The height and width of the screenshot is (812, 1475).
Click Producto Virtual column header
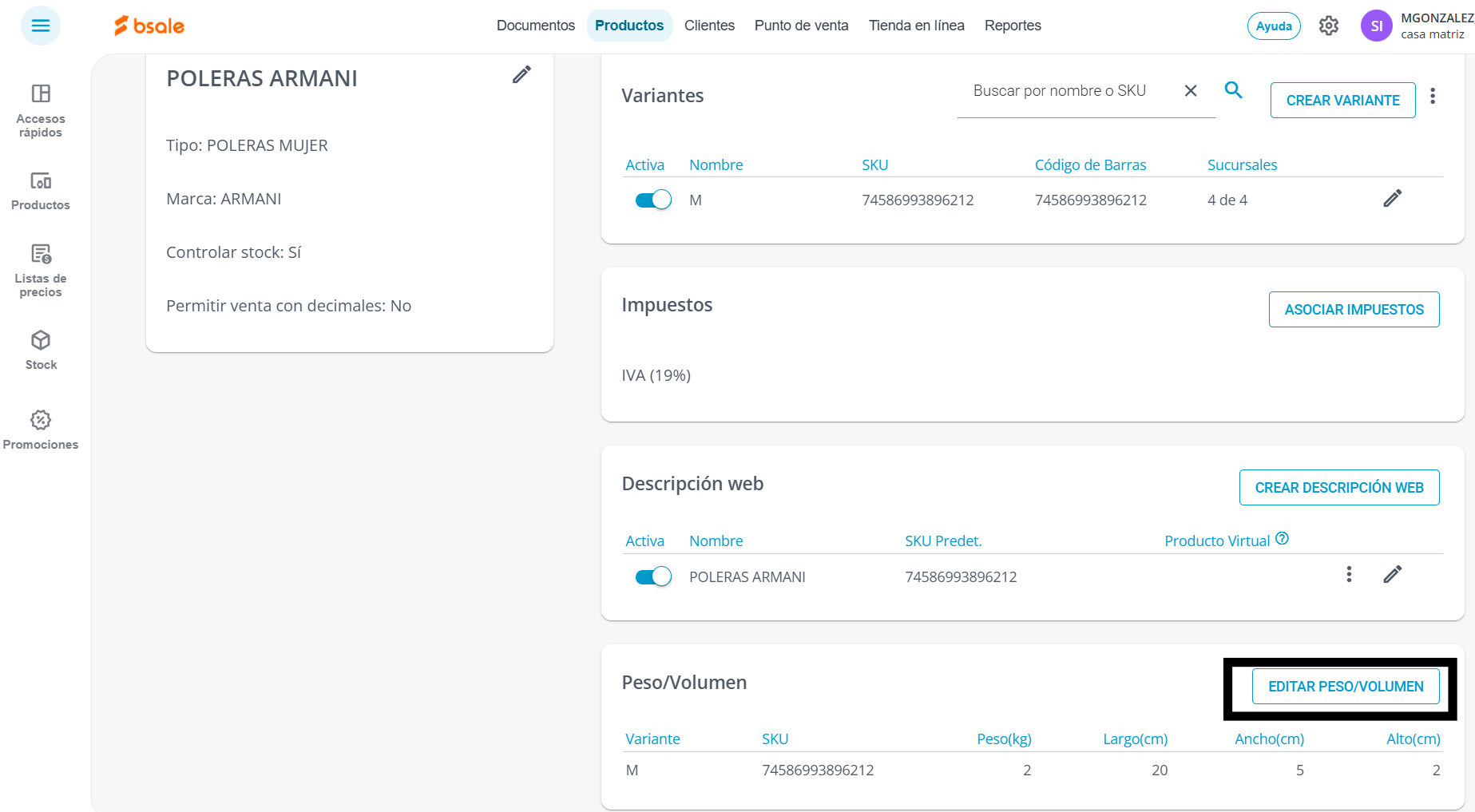(x=1217, y=541)
